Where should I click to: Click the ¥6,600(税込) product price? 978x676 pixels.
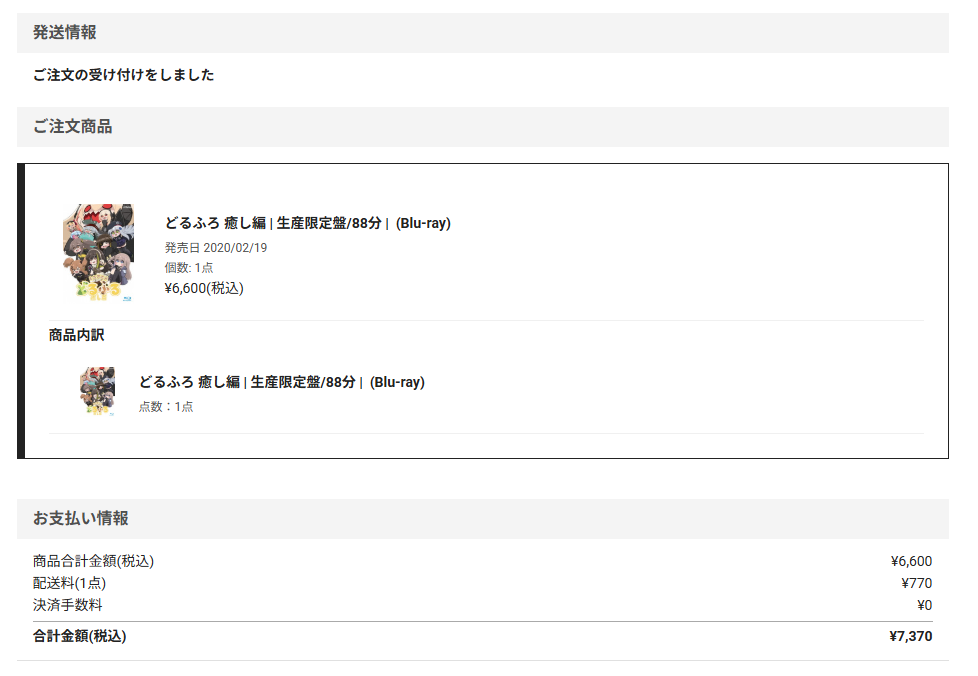click(x=204, y=288)
